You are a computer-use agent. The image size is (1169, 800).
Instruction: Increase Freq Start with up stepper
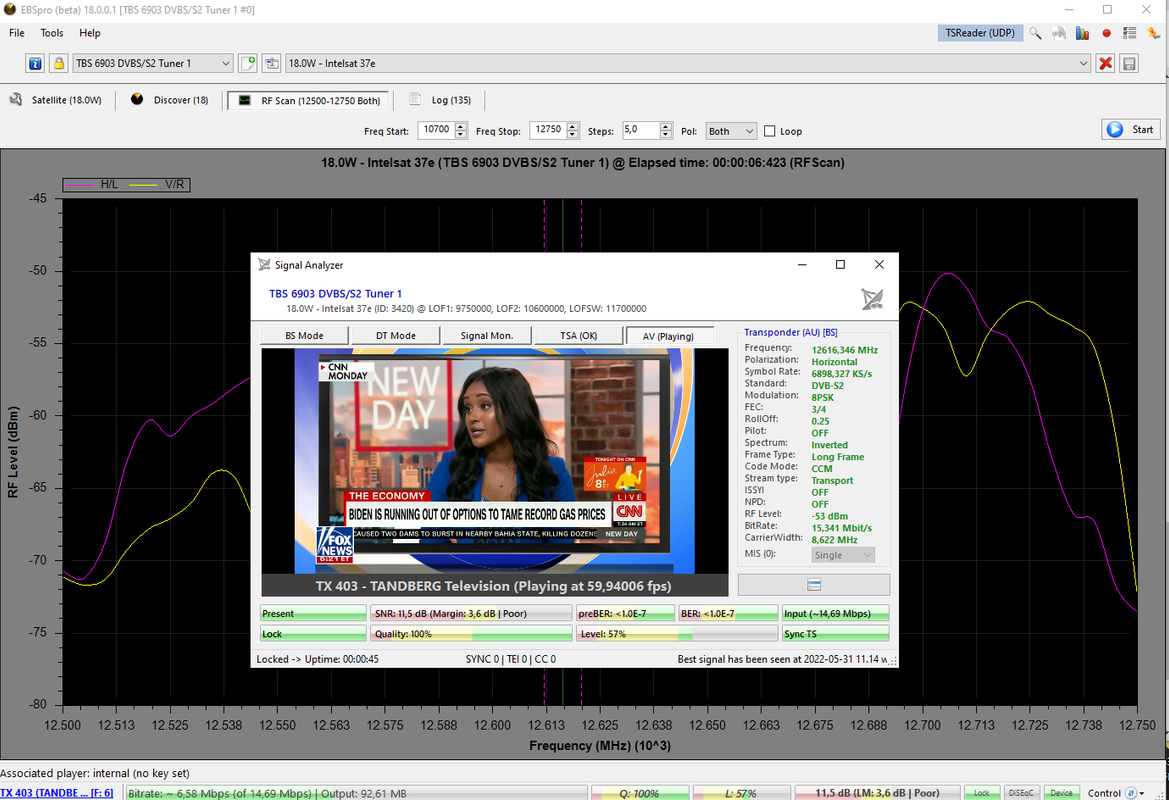[x=461, y=126]
